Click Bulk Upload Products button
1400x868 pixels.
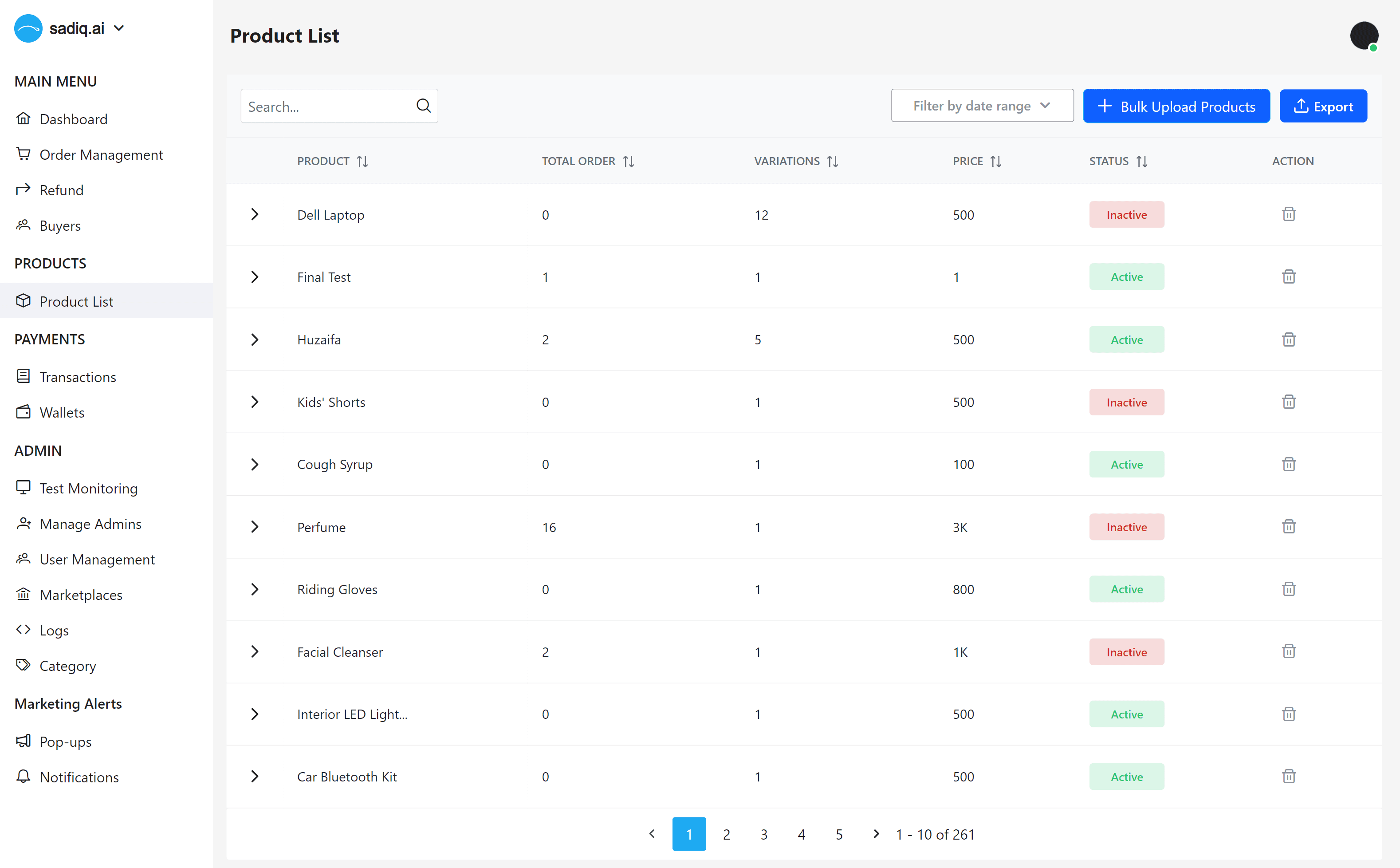click(x=1176, y=106)
